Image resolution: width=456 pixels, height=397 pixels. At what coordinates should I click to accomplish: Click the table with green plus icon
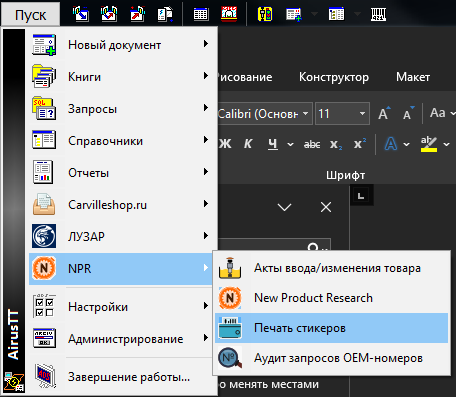(294, 14)
